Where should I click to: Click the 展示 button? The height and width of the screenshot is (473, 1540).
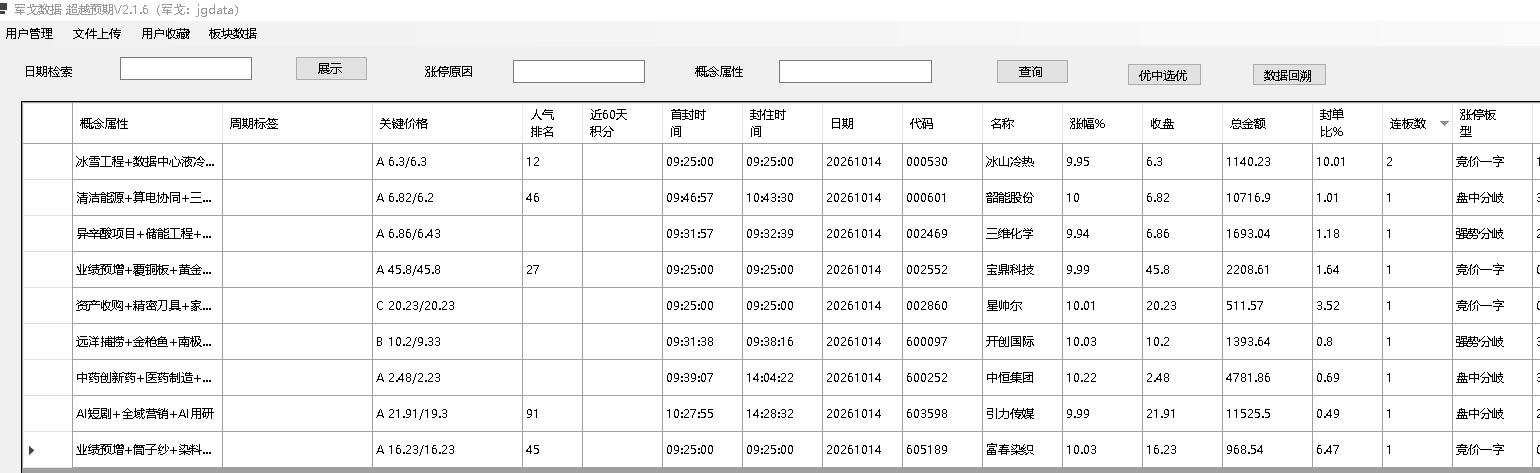point(331,69)
